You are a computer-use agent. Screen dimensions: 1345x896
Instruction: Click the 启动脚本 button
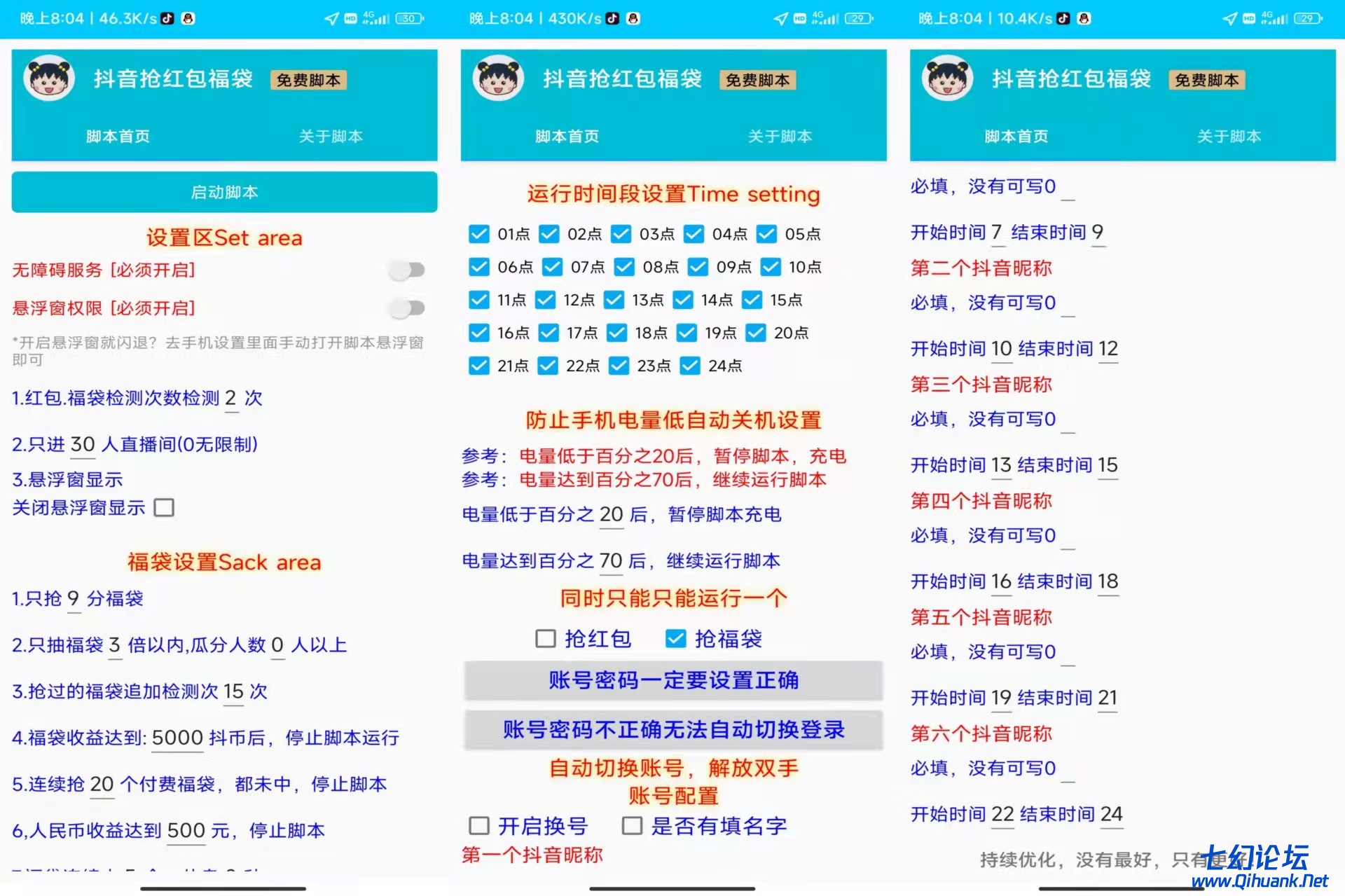point(224,192)
